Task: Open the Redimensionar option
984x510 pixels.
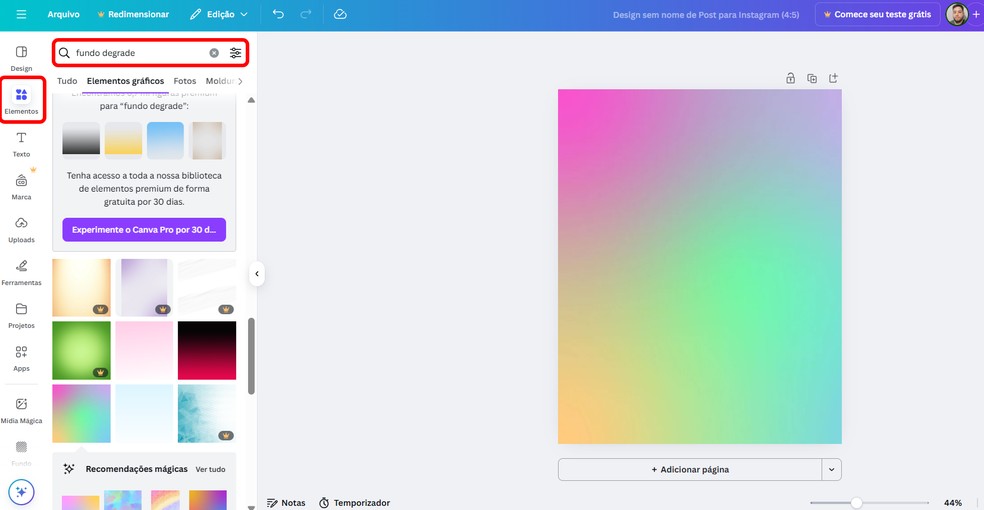Action: (x=133, y=14)
